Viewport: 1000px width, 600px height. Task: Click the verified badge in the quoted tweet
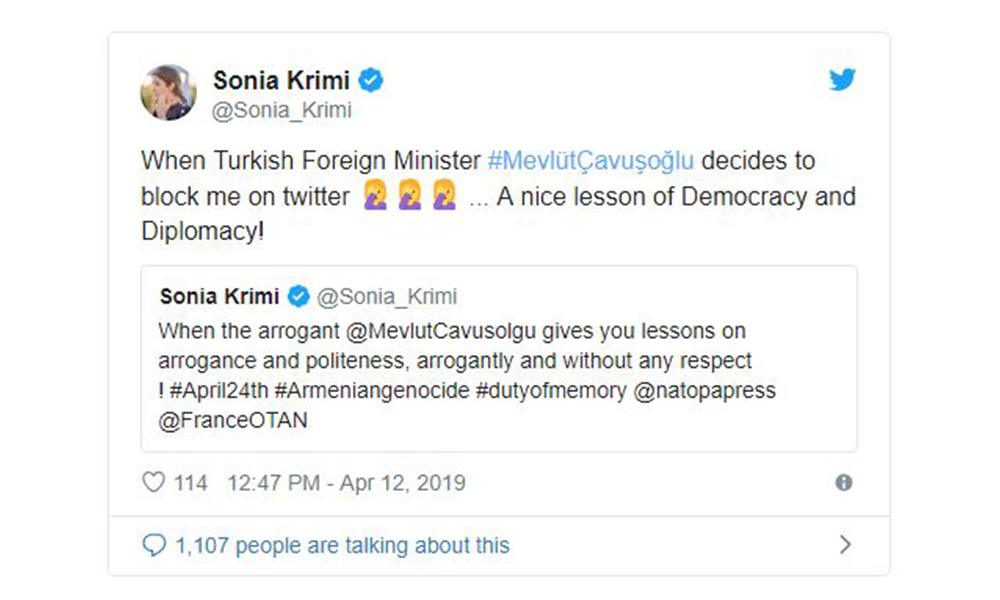(298, 297)
